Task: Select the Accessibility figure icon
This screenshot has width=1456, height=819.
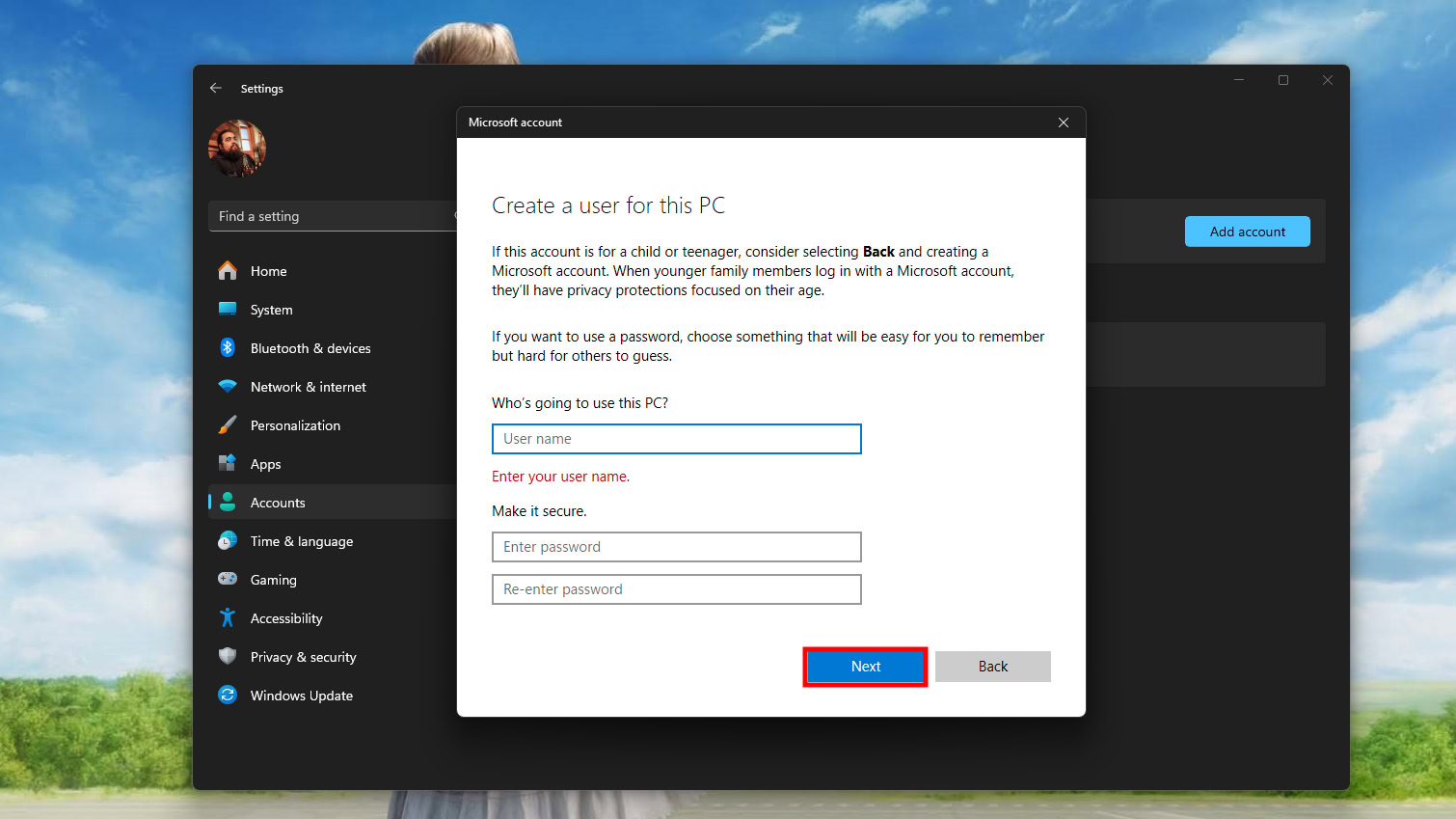Action: (x=228, y=618)
